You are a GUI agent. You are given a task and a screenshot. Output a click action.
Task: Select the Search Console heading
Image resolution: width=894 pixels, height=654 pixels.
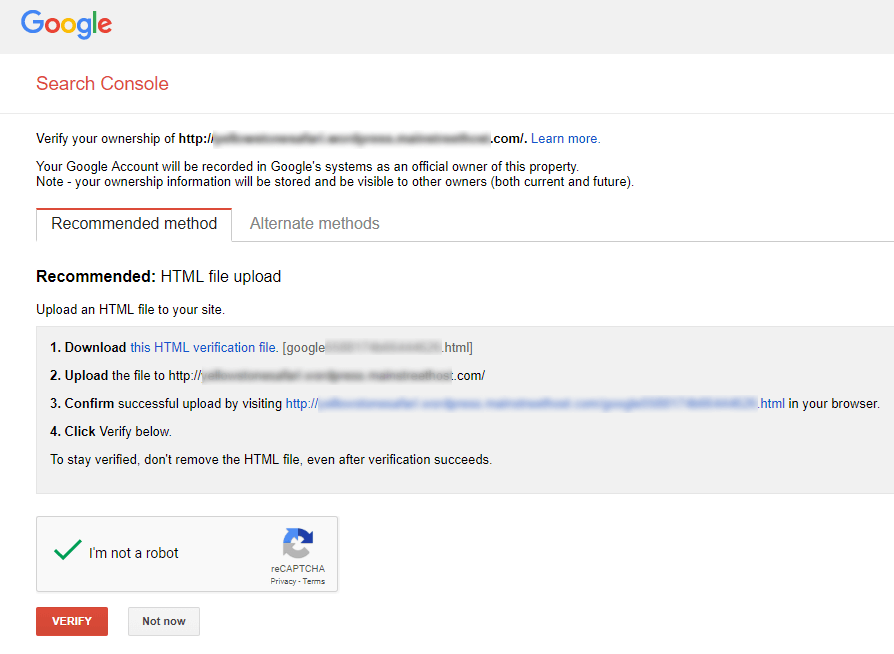tap(102, 84)
